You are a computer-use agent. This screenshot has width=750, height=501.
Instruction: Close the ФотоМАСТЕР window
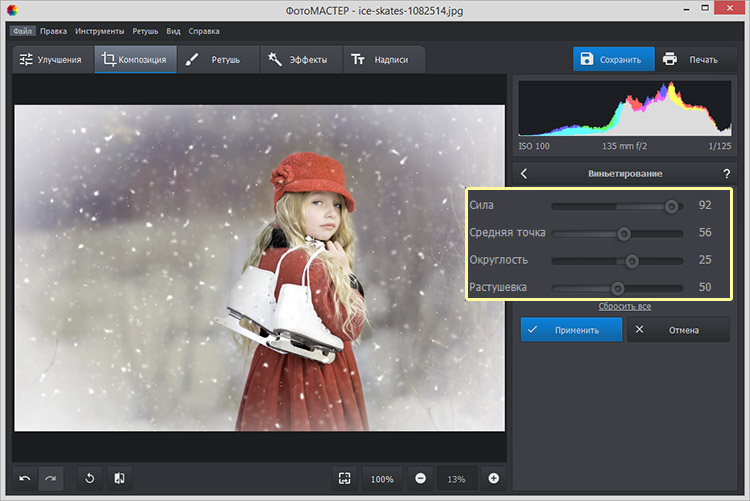[729, 8]
